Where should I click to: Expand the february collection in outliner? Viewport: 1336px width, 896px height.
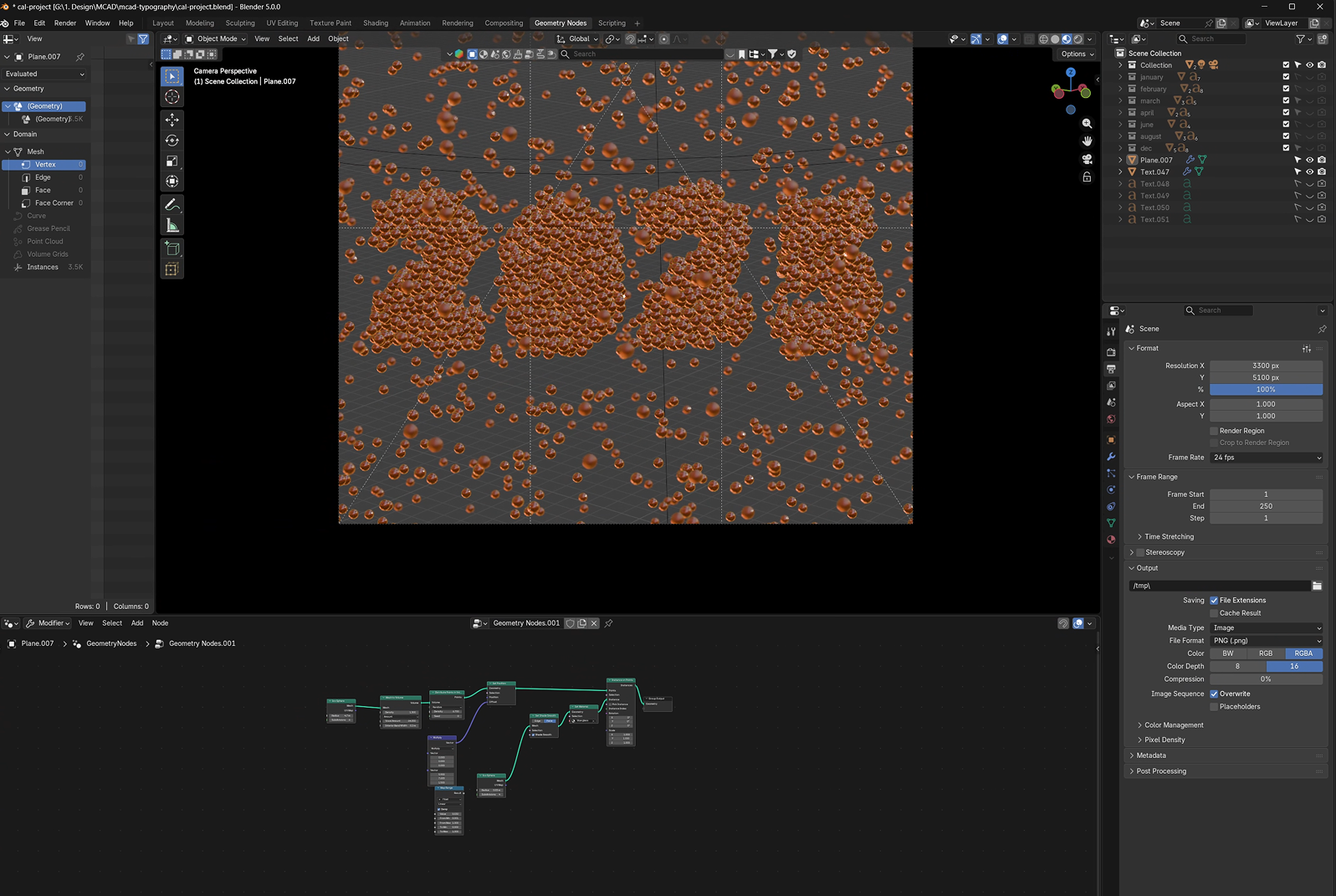(x=1121, y=89)
